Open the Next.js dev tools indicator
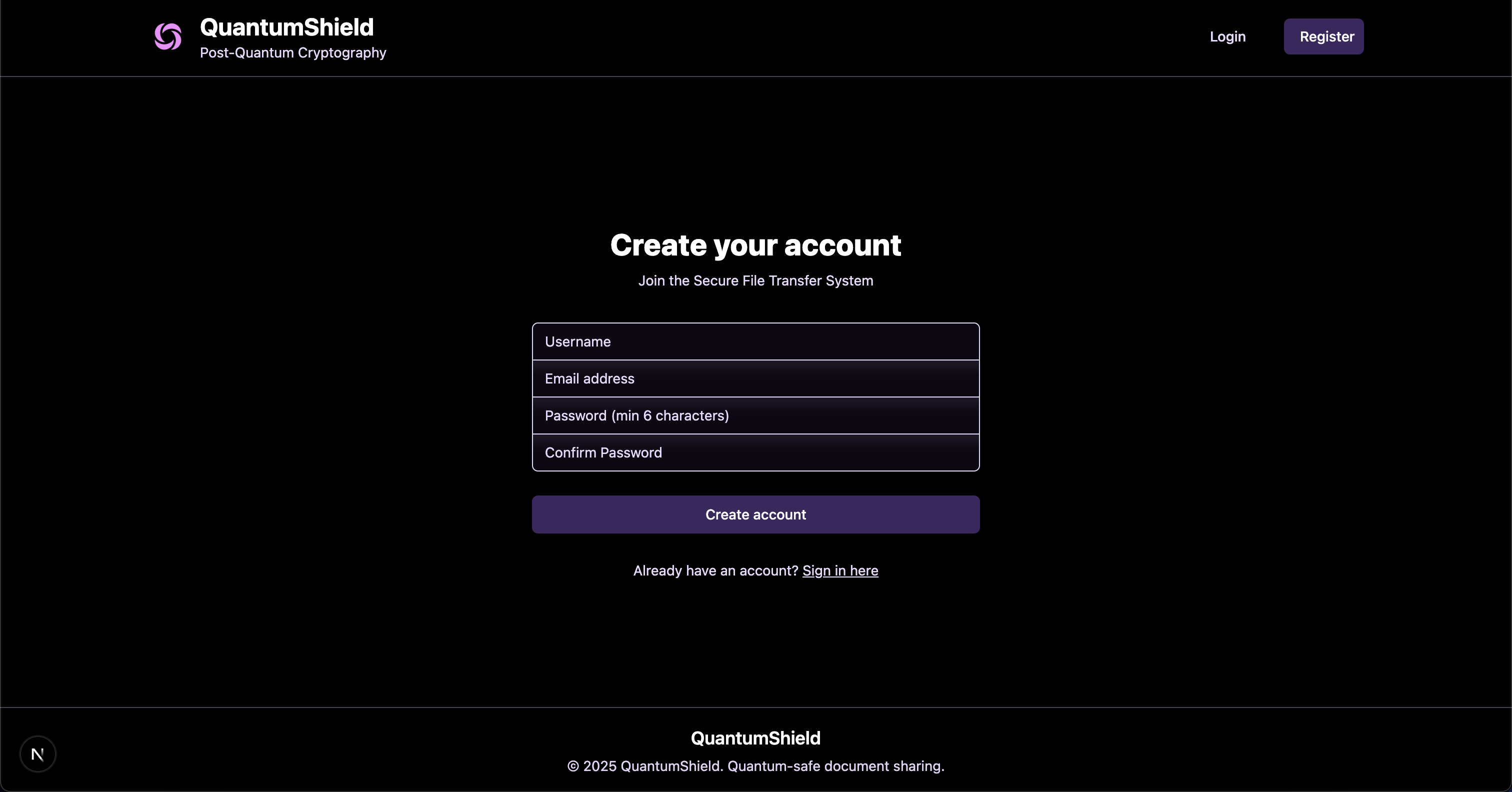 coord(37,754)
